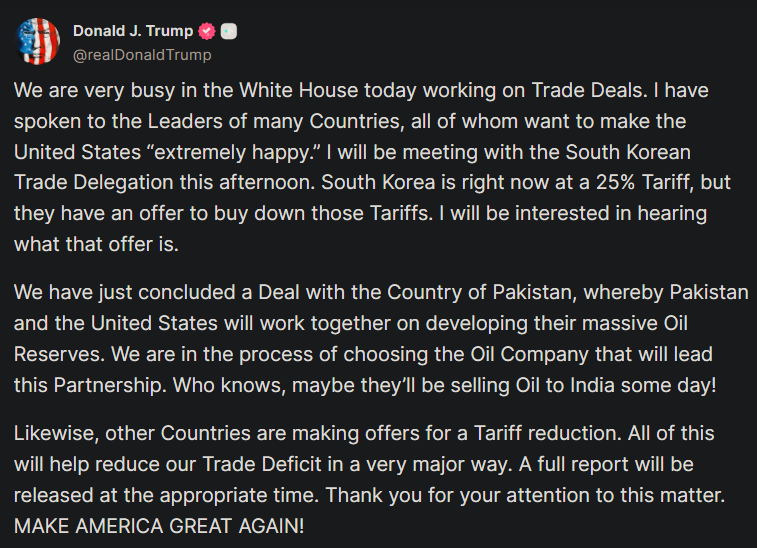Click the third paragraph about Tariff reduction
757x548 pixels.
tap(369, 479)
